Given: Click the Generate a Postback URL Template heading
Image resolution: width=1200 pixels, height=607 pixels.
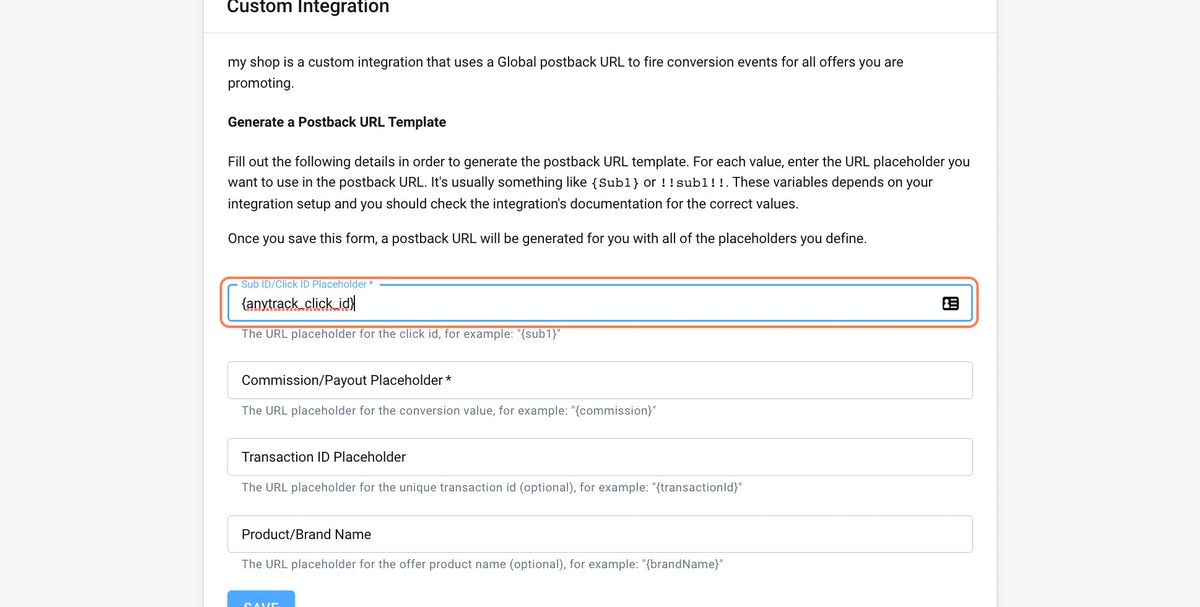Looking at the screenshot, I should click(337, 122).
